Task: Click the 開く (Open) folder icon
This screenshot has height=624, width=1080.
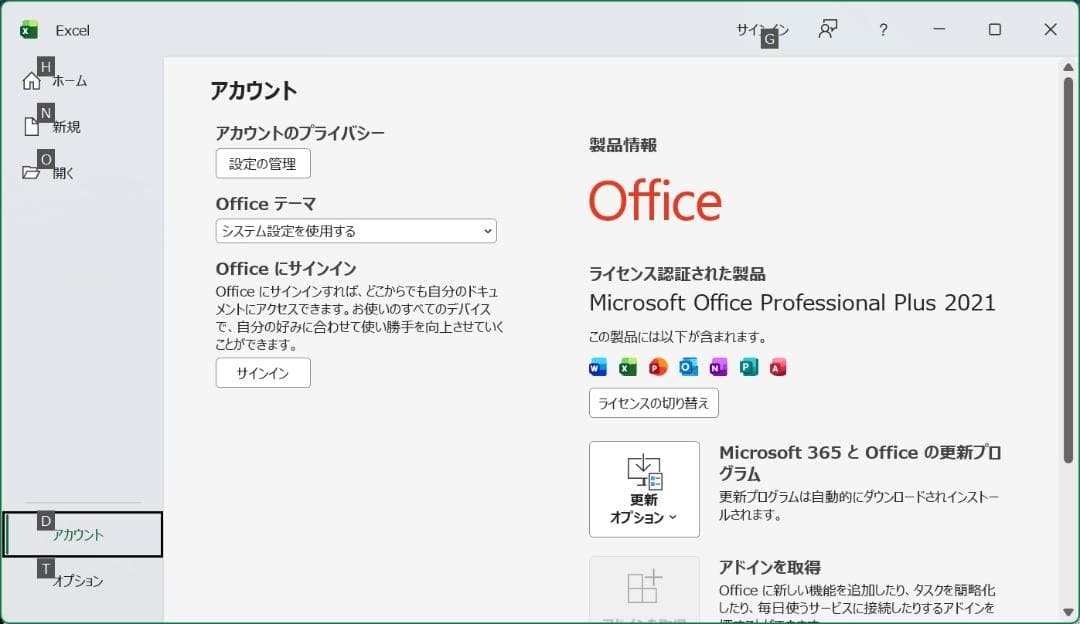Action: [30, 172]
